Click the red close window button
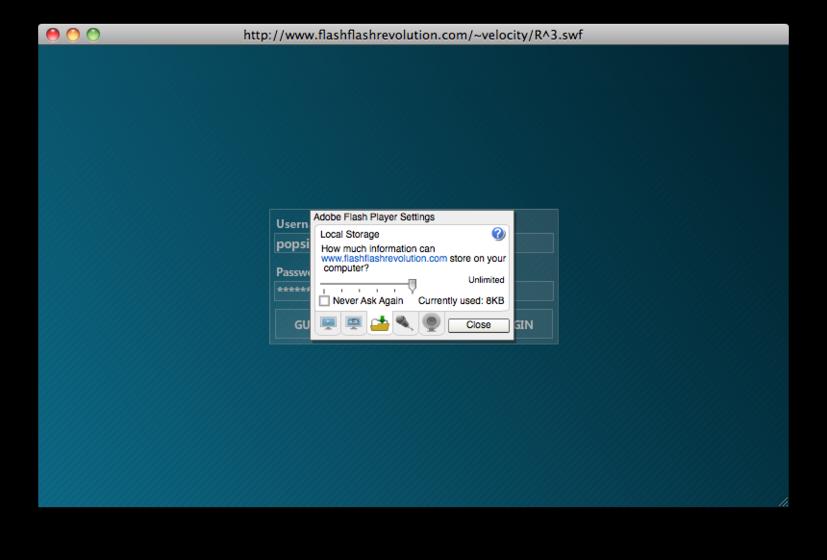827x560 pixels. tap(53, 34)
